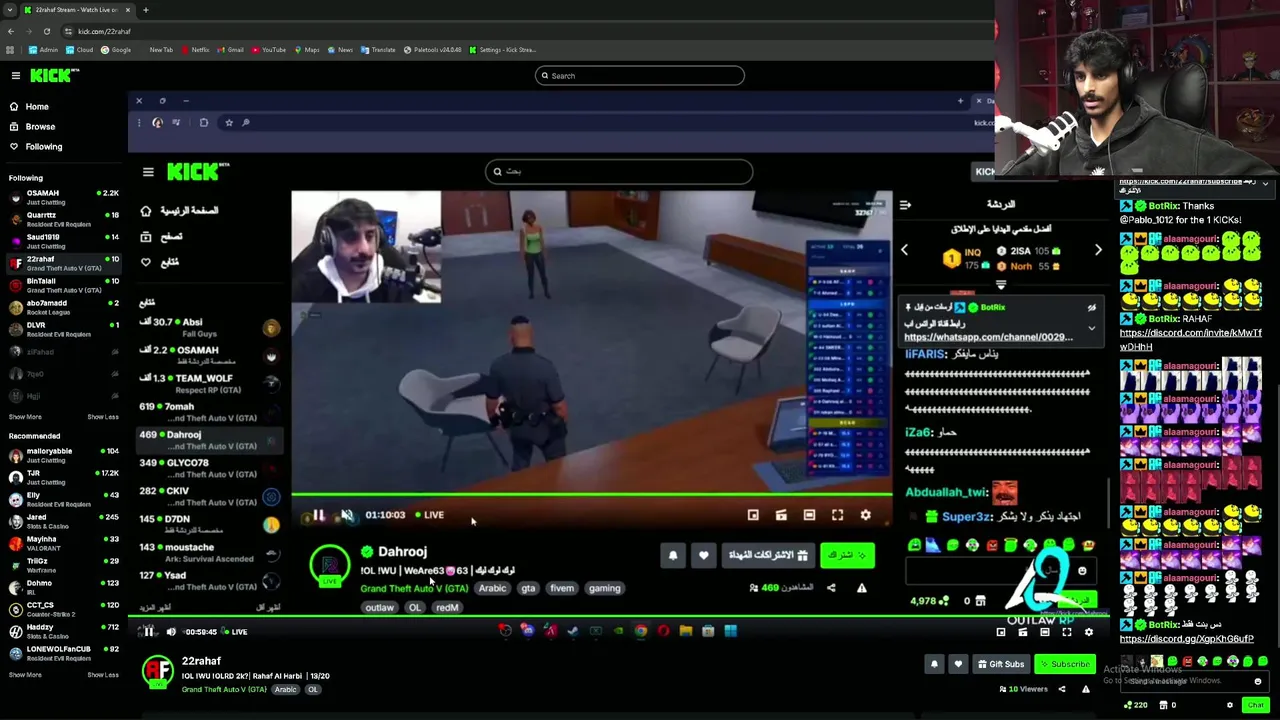Image resolution: width=1280 pixels, height=720 pixels.
Task: Toggle notification bell for 22rahaf
Action: point(934,664)
